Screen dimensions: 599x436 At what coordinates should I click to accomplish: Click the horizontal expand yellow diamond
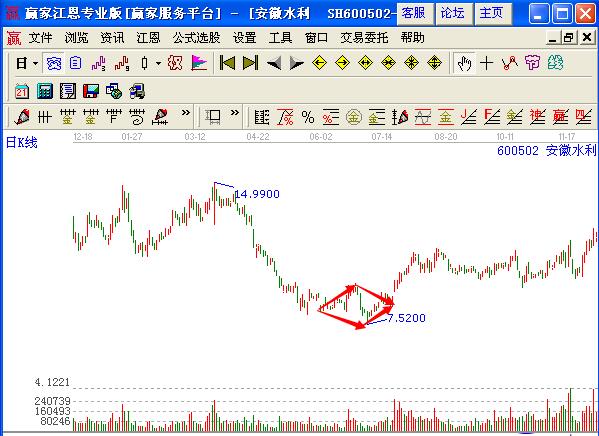coord(365,63)
